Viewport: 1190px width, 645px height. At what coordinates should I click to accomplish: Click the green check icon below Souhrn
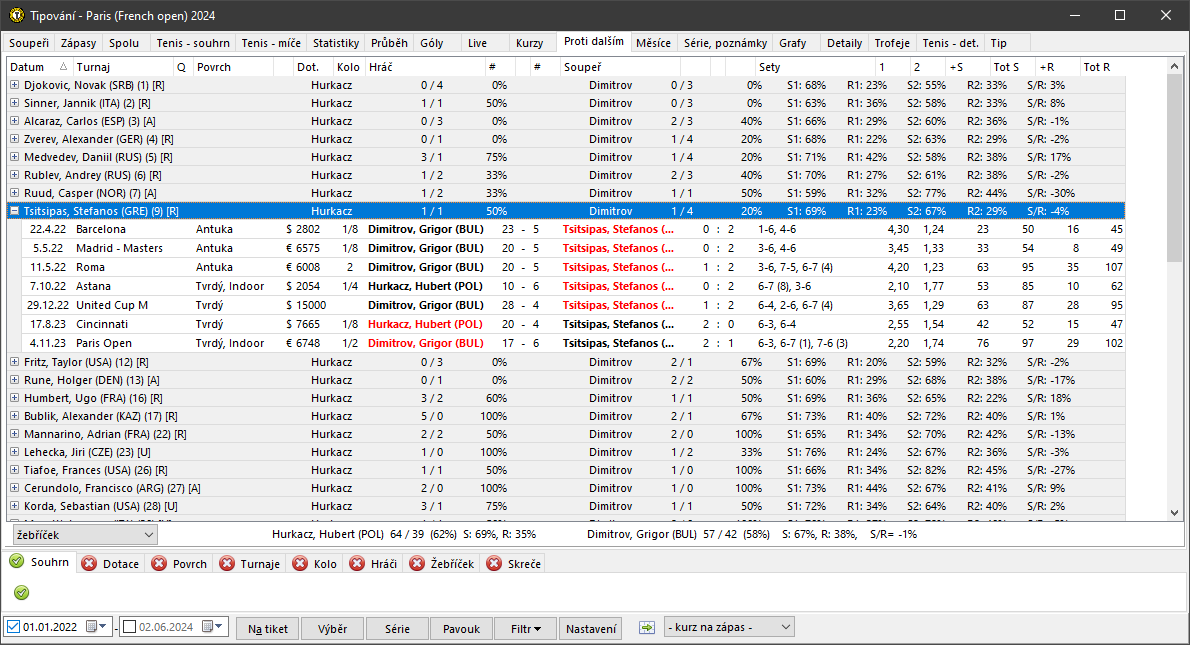[x=20, y=593]
